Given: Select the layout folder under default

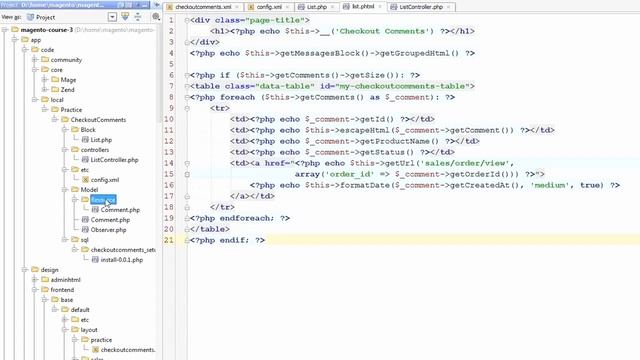Looking at the screenshot, I should [89, 330].
